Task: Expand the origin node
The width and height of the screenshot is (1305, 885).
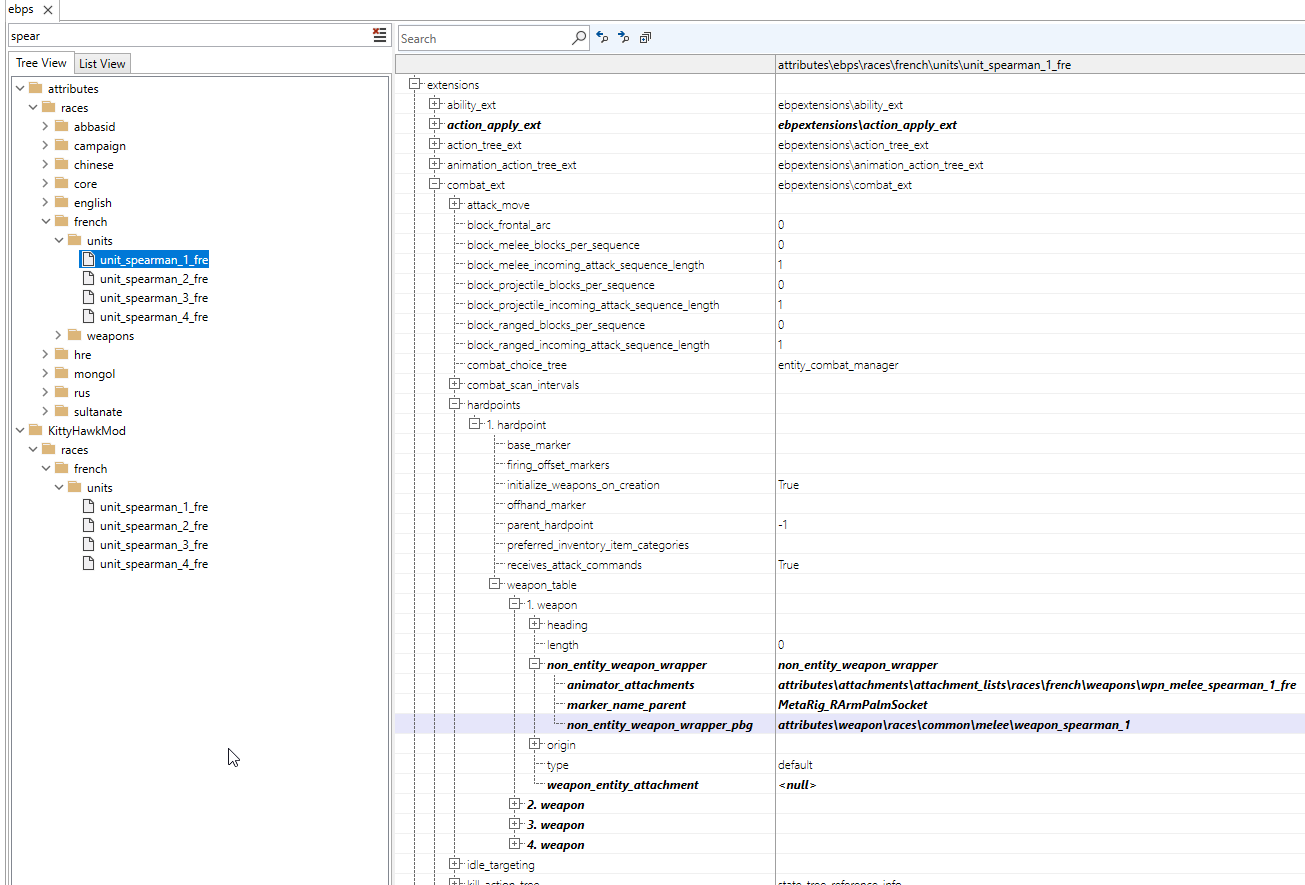Action: tap(535, 744)
